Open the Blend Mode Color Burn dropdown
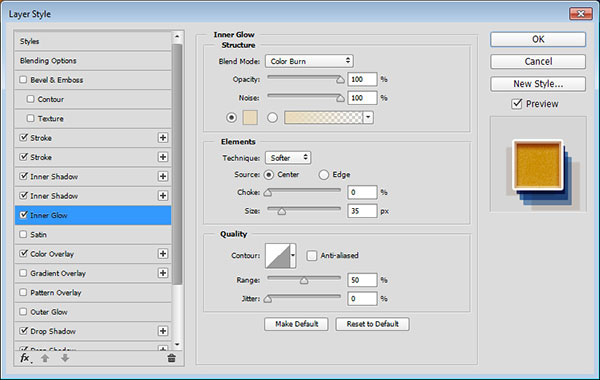The image size is (600, 380). 309,61
